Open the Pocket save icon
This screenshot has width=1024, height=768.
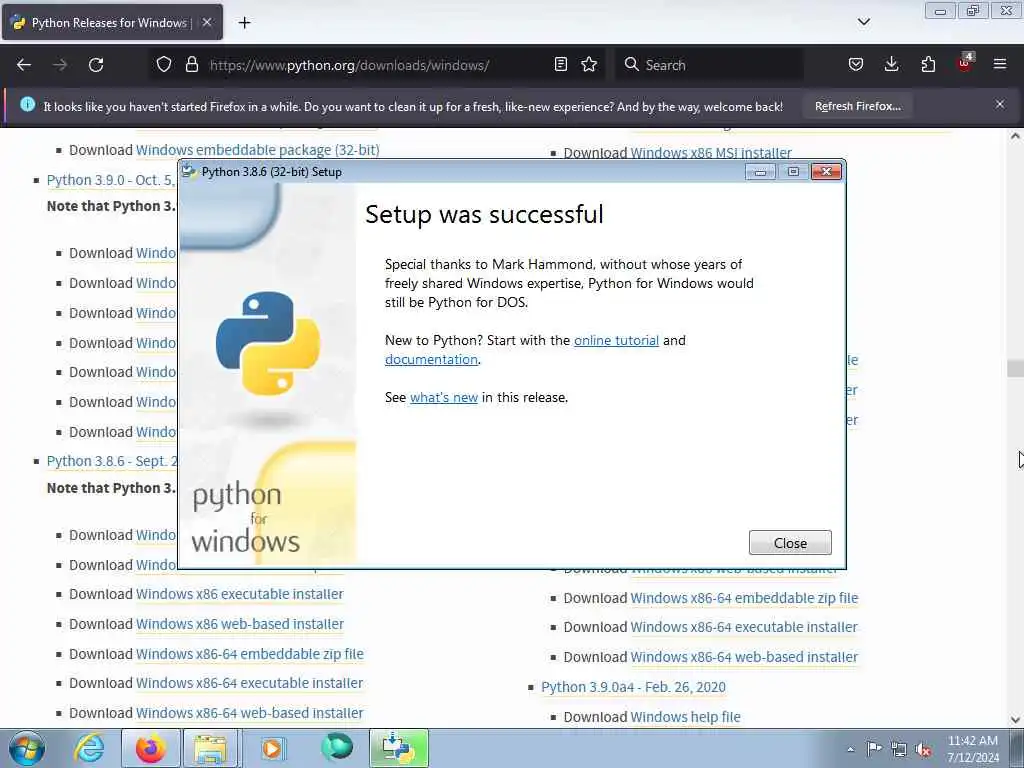pyautogui.click(x=856, y=65)
